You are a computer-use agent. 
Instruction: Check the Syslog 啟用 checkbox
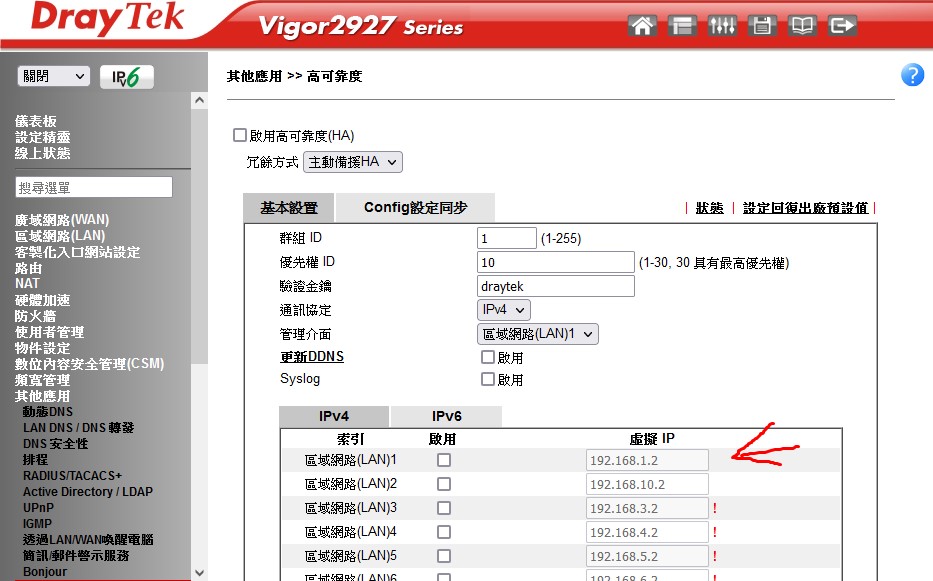pyautogui.click(x=488, y=380)
